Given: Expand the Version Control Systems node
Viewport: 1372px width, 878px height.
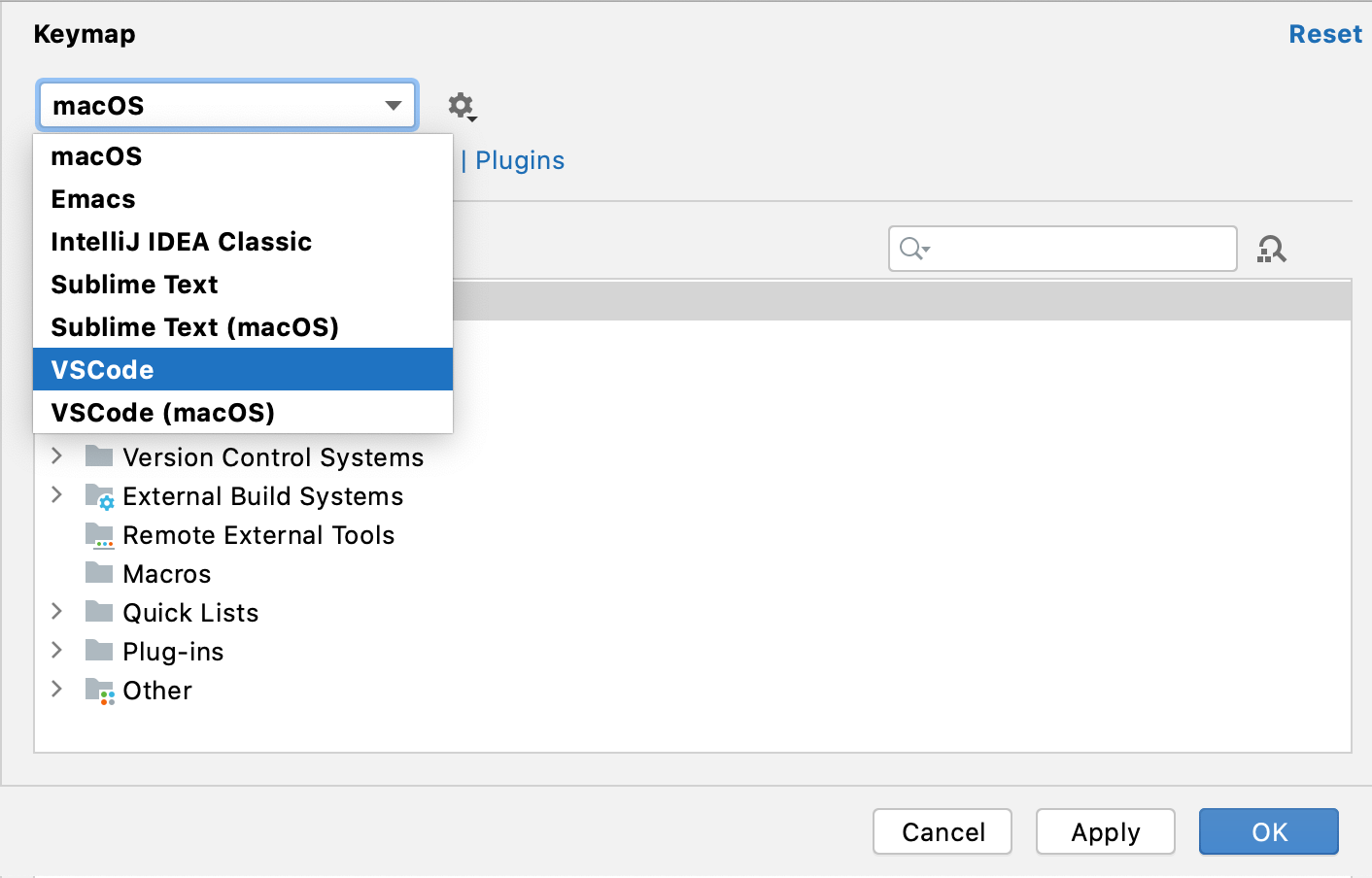Looking at the screenshot, I should point(56,456).
